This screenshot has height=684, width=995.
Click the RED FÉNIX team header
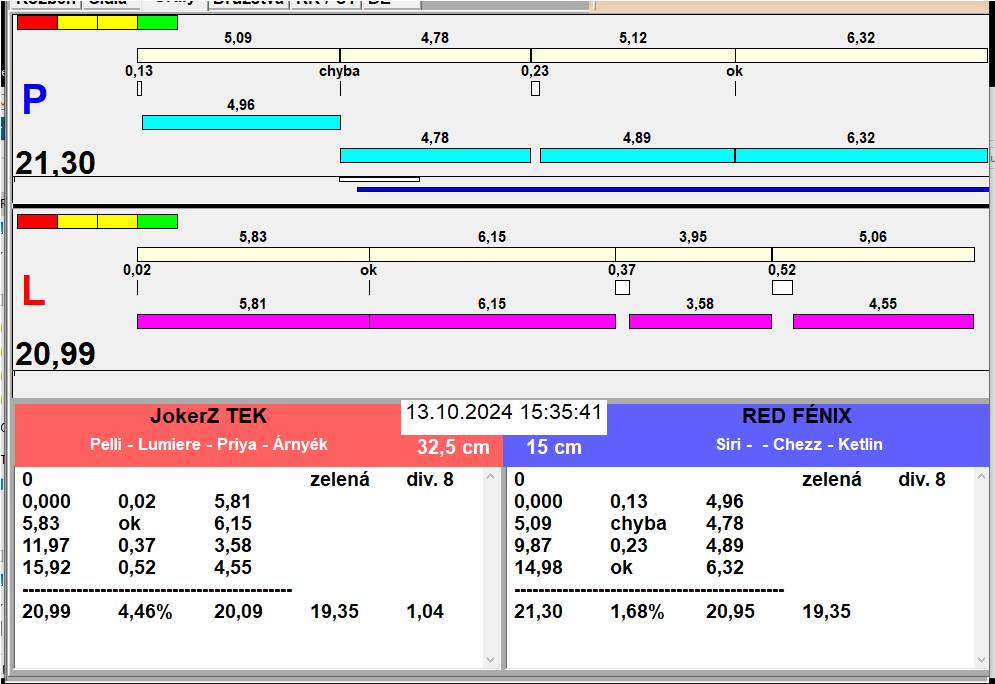point(797,416)
